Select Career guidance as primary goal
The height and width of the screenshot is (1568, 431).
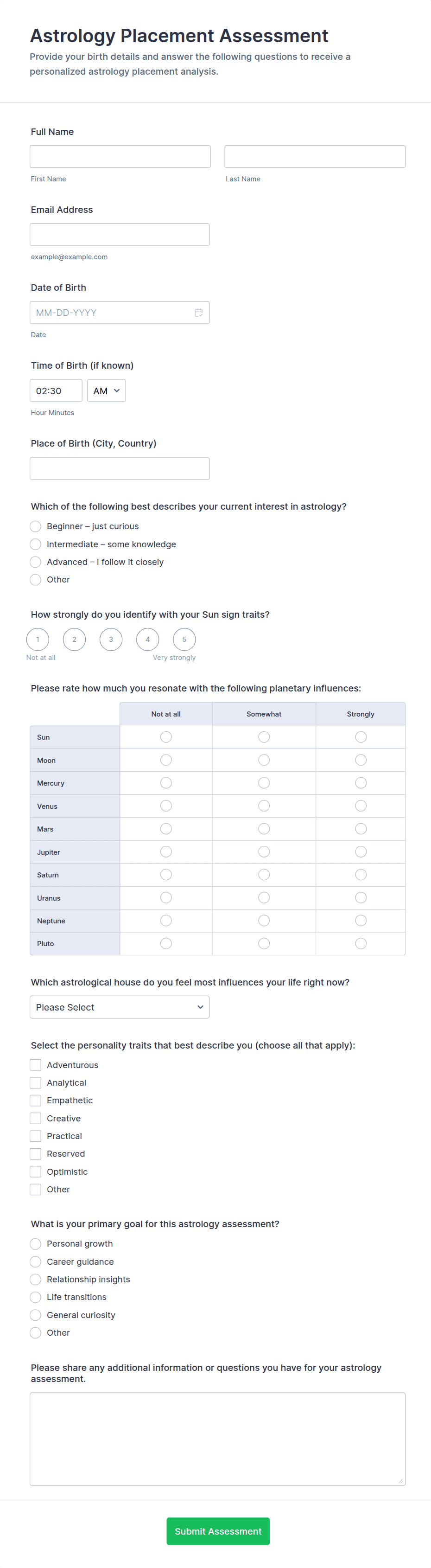(x=36, y=1262)
